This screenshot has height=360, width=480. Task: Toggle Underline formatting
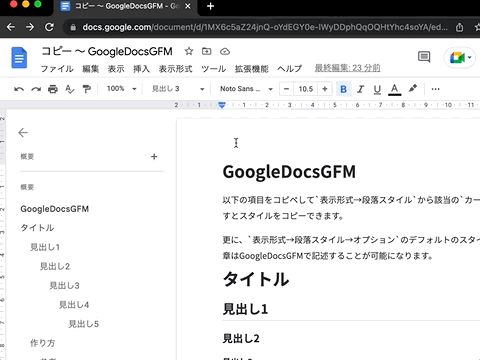(377, 89)
